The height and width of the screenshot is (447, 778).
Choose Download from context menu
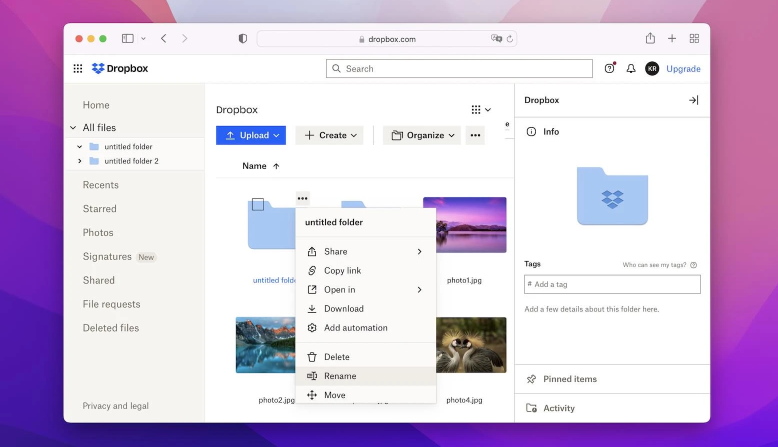(366, 309)
